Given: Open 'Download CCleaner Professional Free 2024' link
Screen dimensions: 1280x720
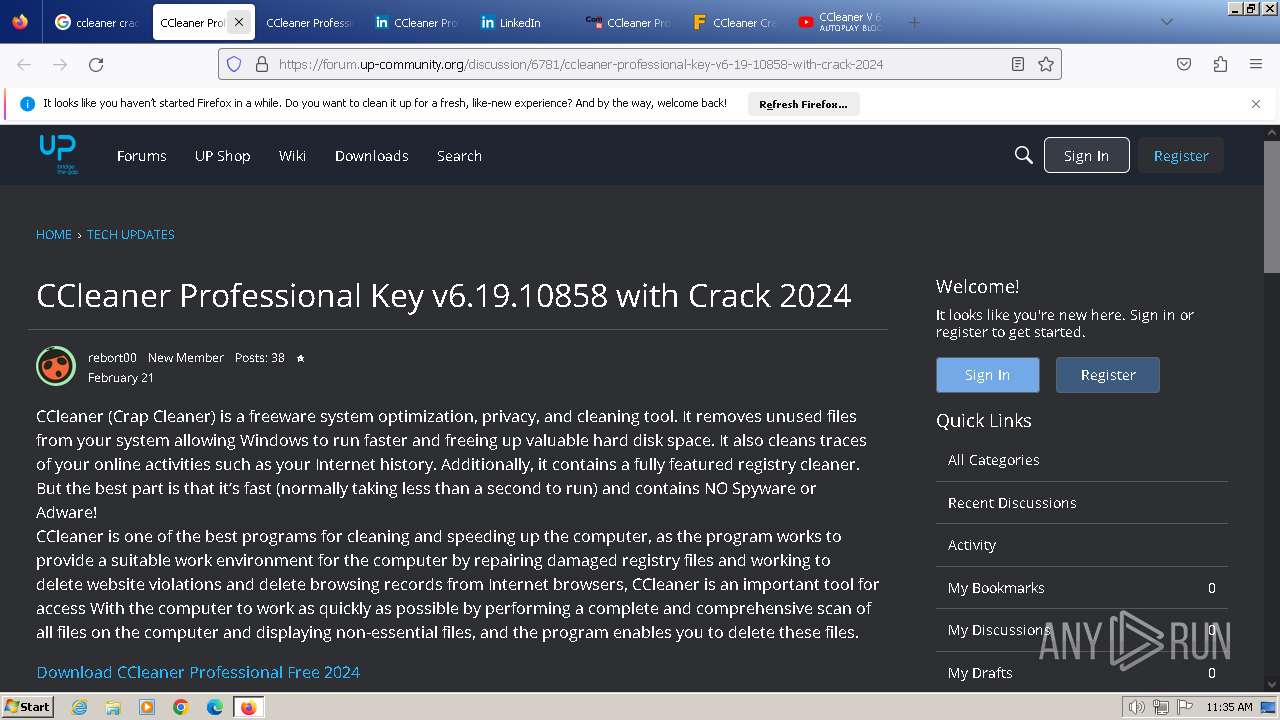Looking at the screenshot, I should (198, 672).
